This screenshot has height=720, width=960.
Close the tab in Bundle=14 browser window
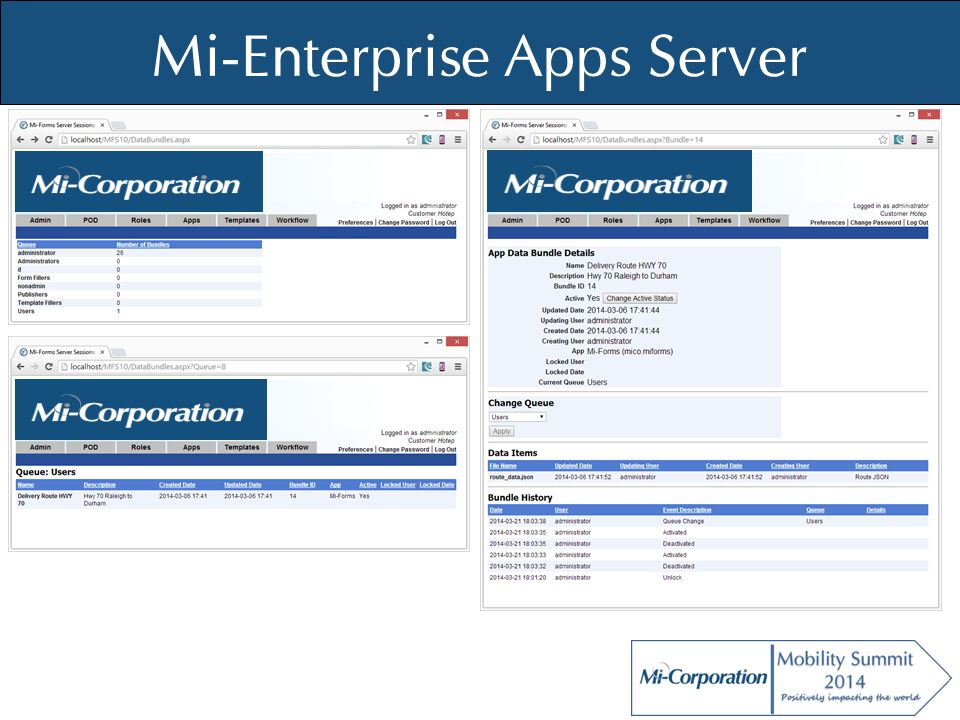(574, 125)
